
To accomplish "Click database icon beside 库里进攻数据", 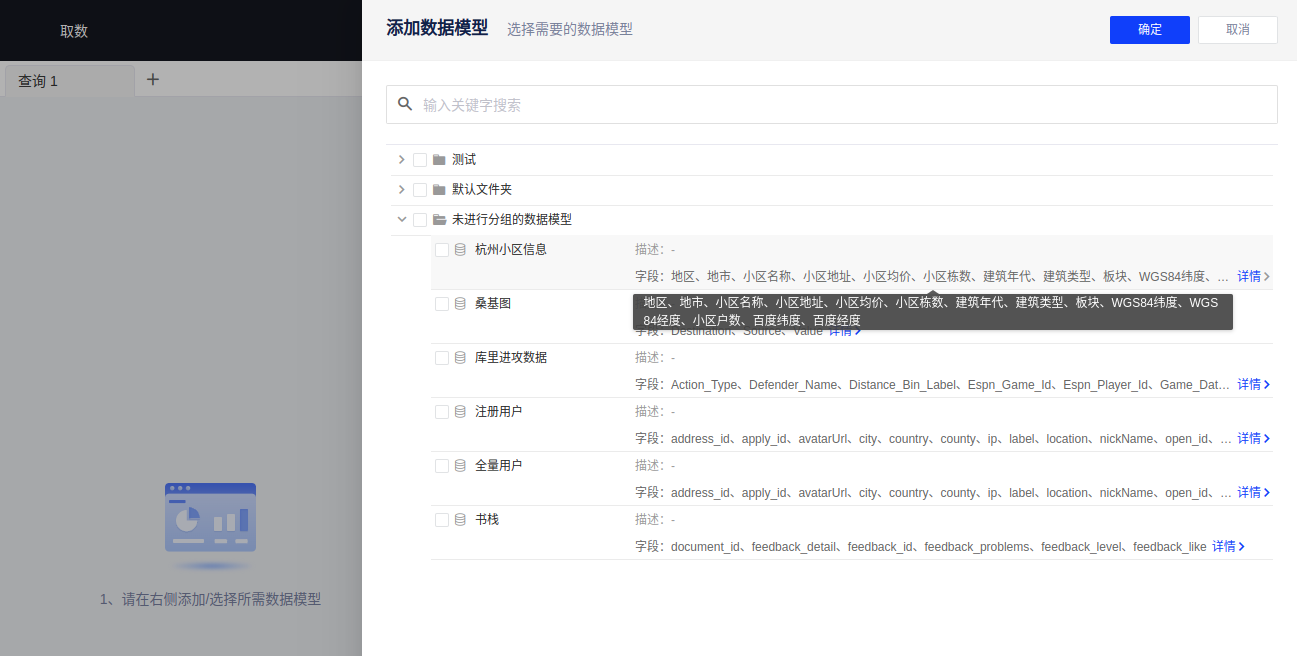I will click(x=461, y=358).
